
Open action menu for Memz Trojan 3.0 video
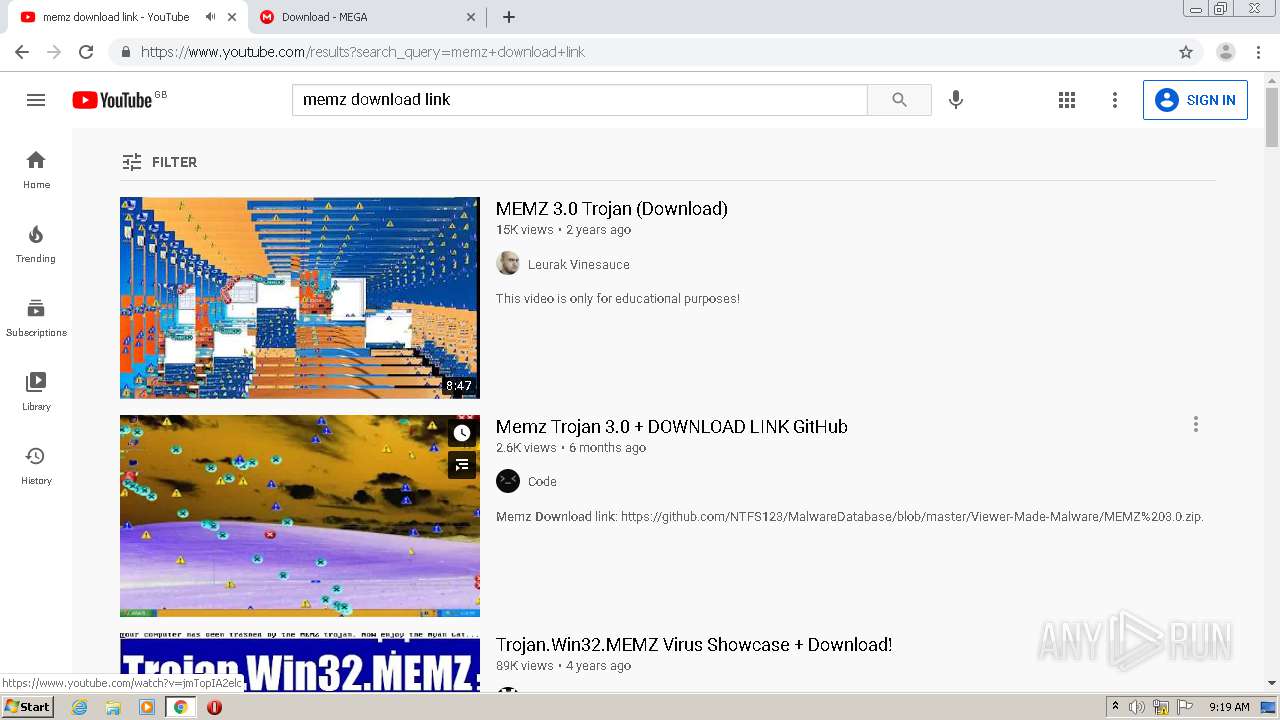tap(1195, 425)
